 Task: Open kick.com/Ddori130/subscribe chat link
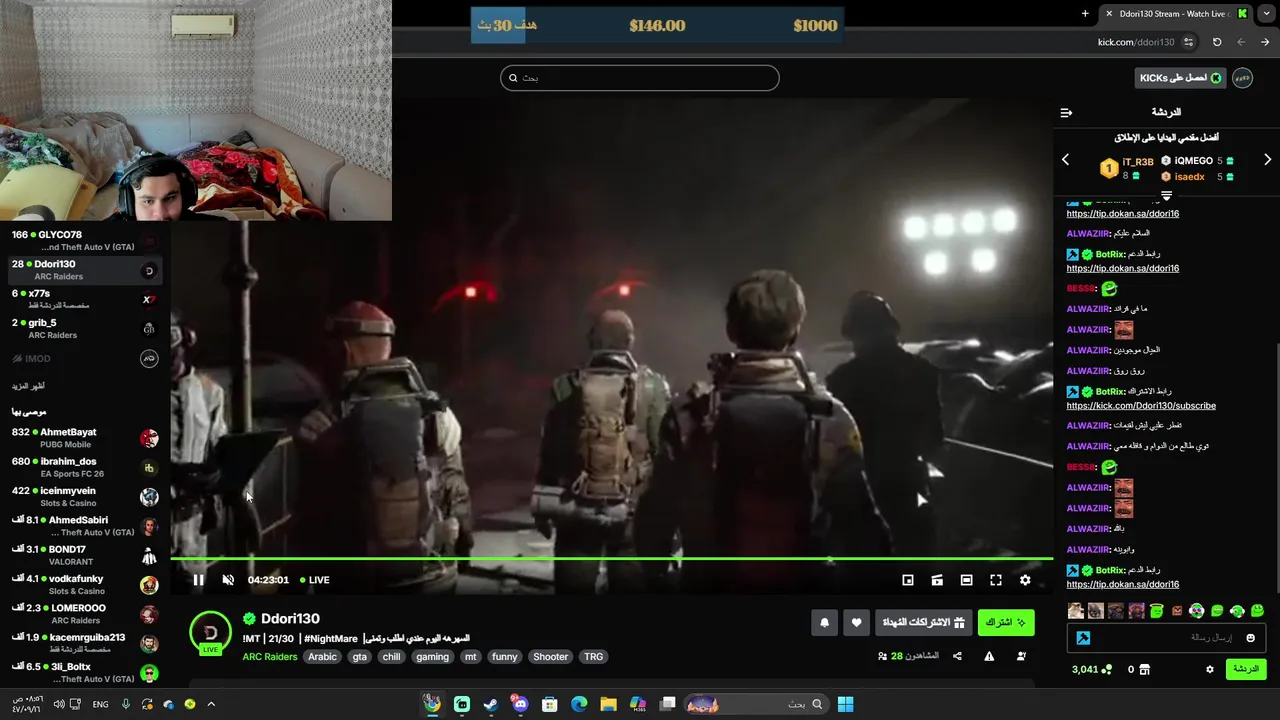1141,406
